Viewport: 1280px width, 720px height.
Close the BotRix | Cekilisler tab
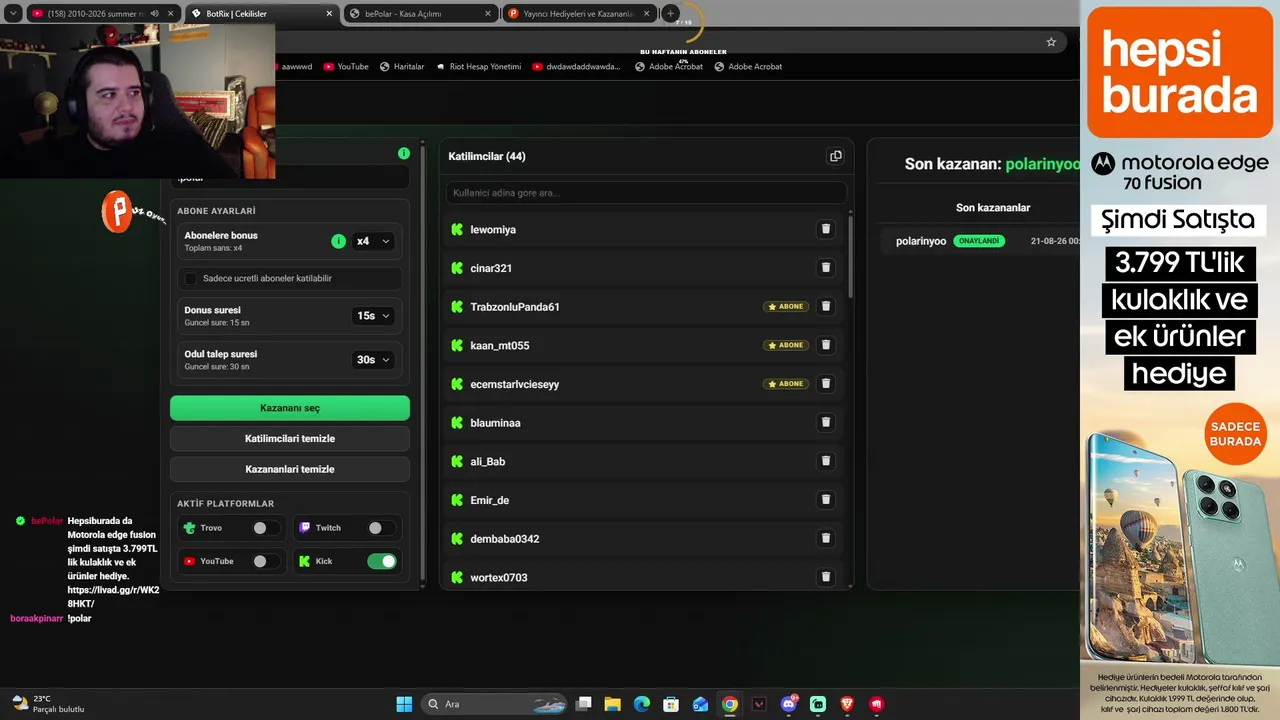tap(327, 13)
